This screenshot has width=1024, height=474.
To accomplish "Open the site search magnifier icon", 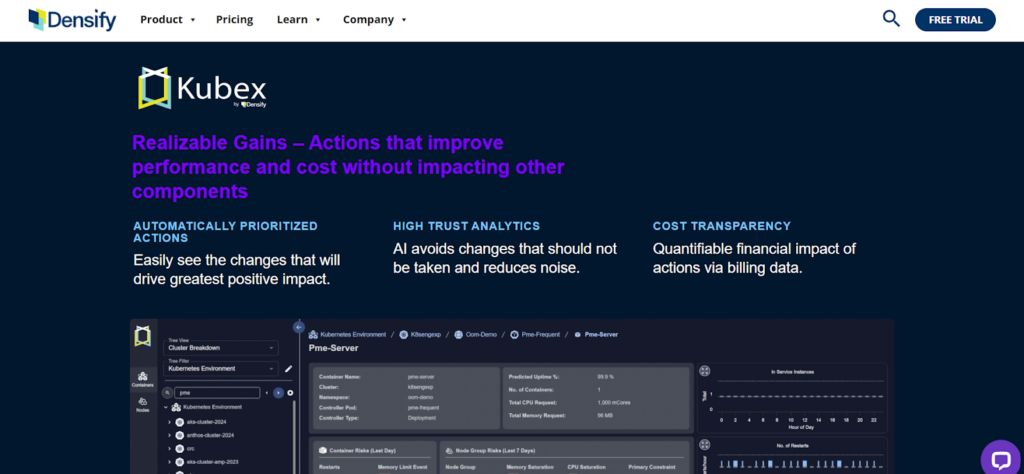I will (891, 18).
